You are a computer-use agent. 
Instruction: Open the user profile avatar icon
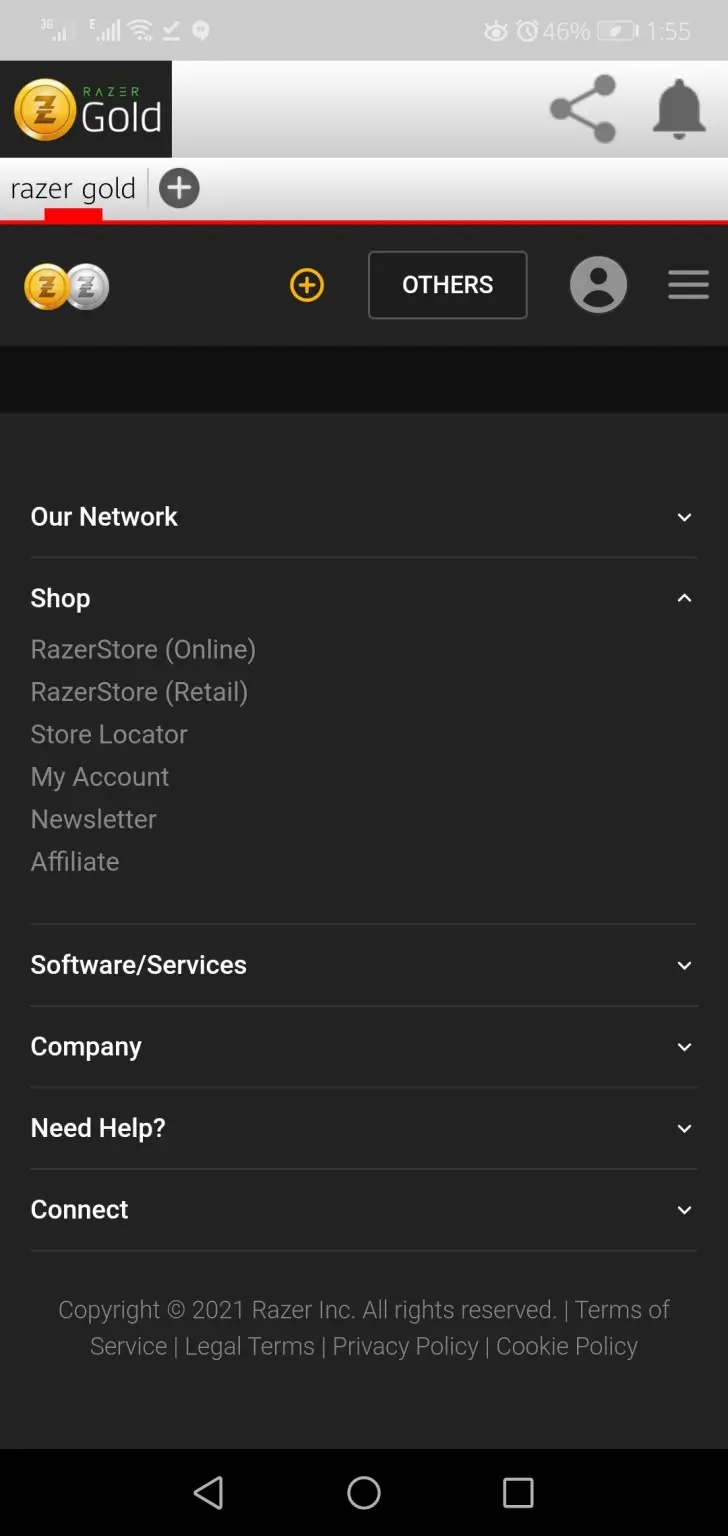click(598, 286)
